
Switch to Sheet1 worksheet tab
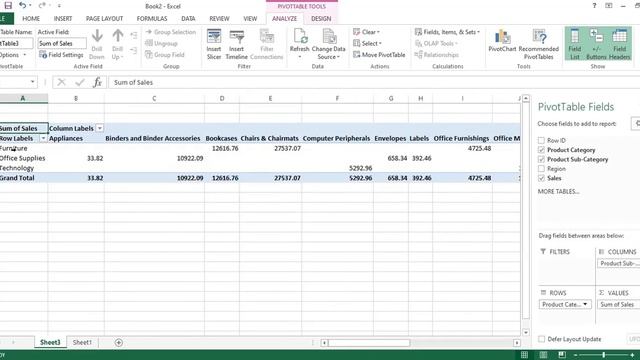point(82,342)
